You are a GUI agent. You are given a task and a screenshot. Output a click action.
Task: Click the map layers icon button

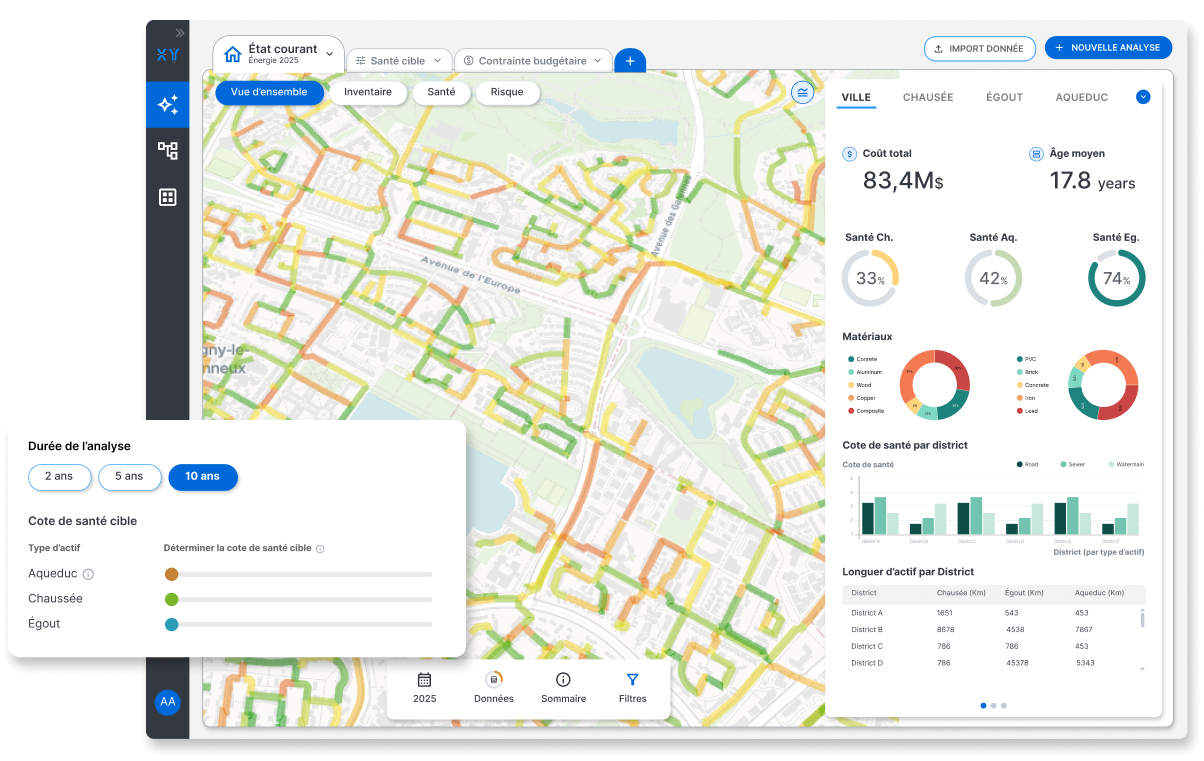click(x=802, y=93)
